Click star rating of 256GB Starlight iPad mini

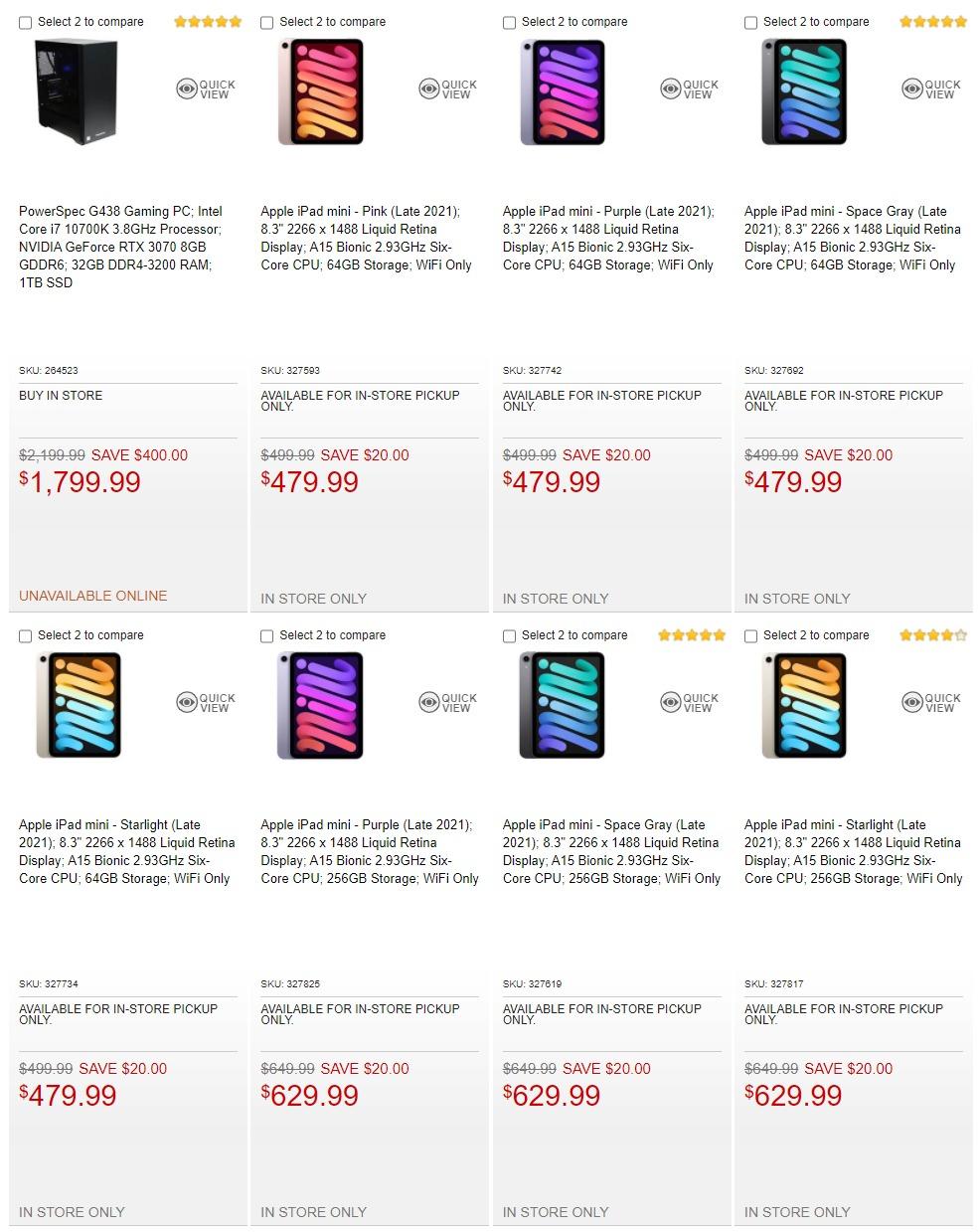tap(932, 635)
